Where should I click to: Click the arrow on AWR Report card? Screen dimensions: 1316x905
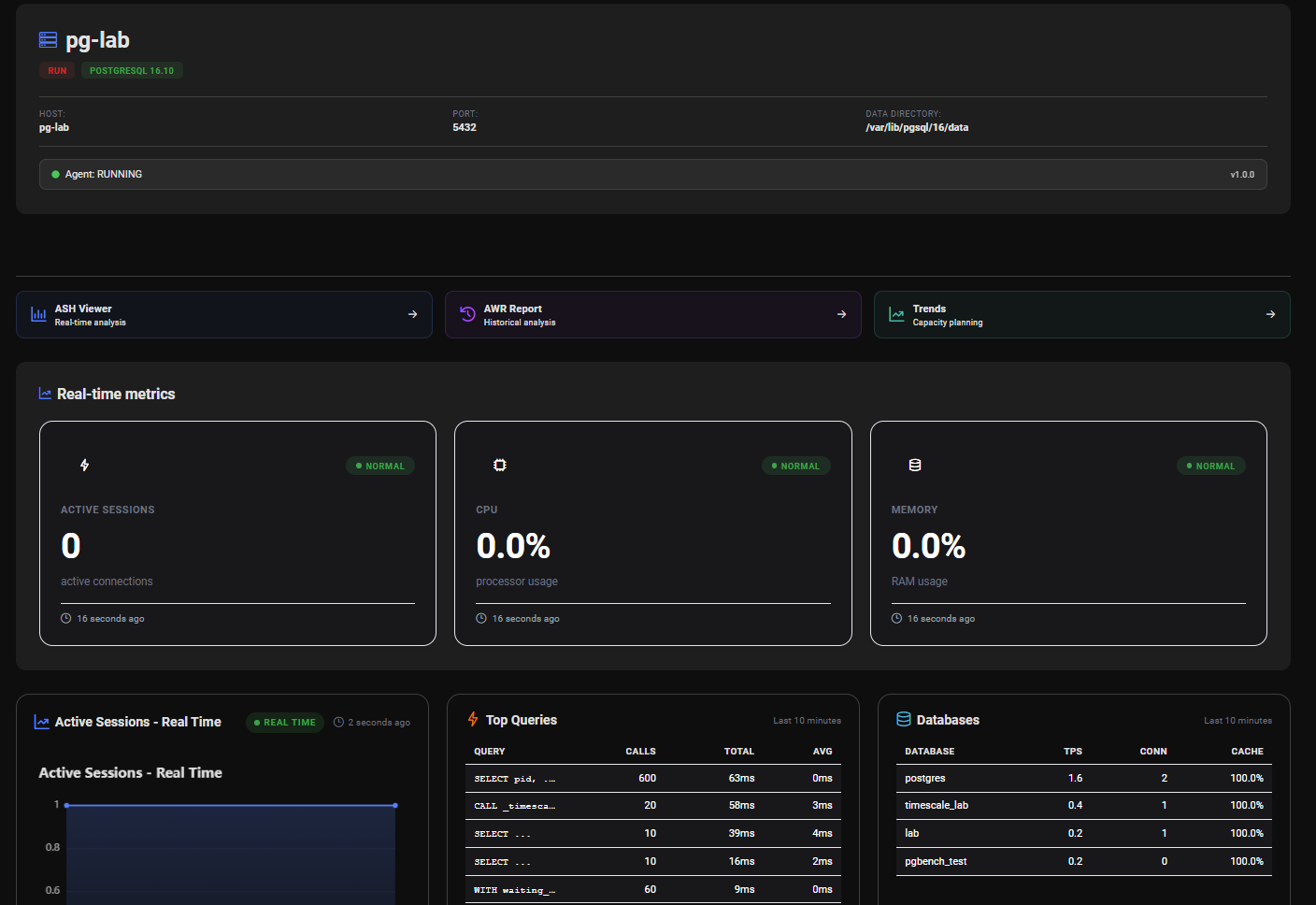[x=841, y=314]
